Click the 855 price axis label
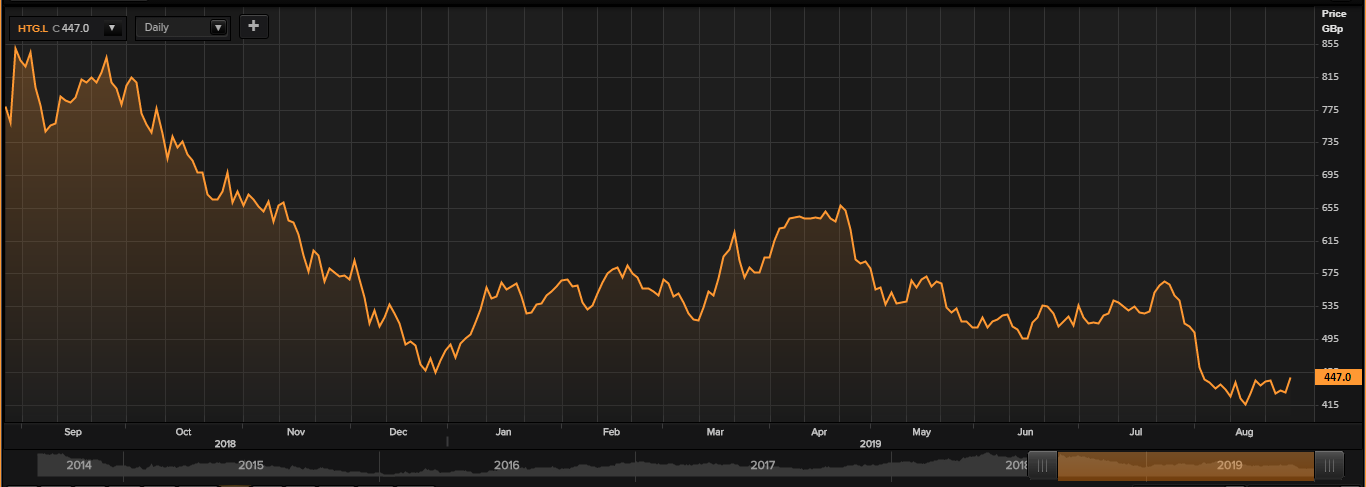Viewport: 1366px width, 487px height. coord(1330,44)
